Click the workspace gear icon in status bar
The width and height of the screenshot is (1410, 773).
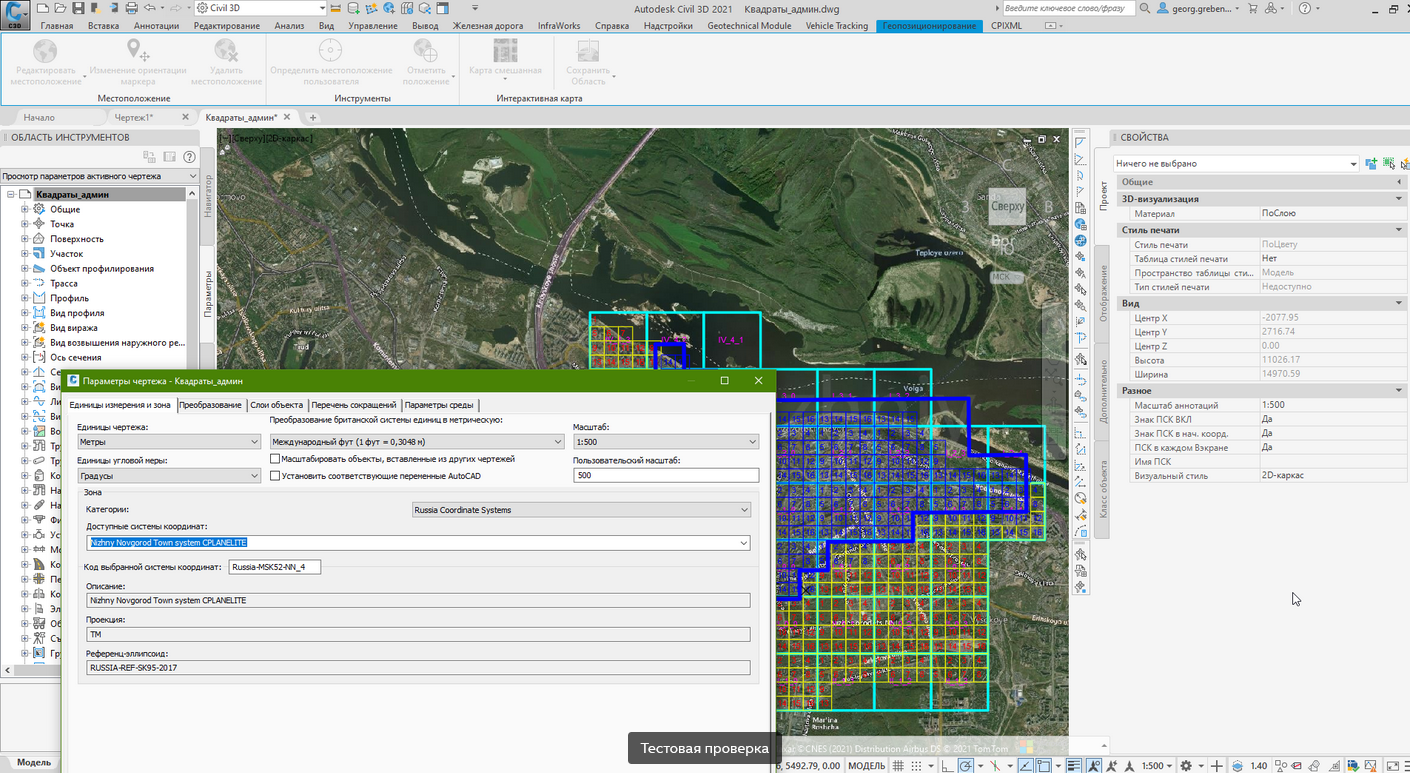1186,766
